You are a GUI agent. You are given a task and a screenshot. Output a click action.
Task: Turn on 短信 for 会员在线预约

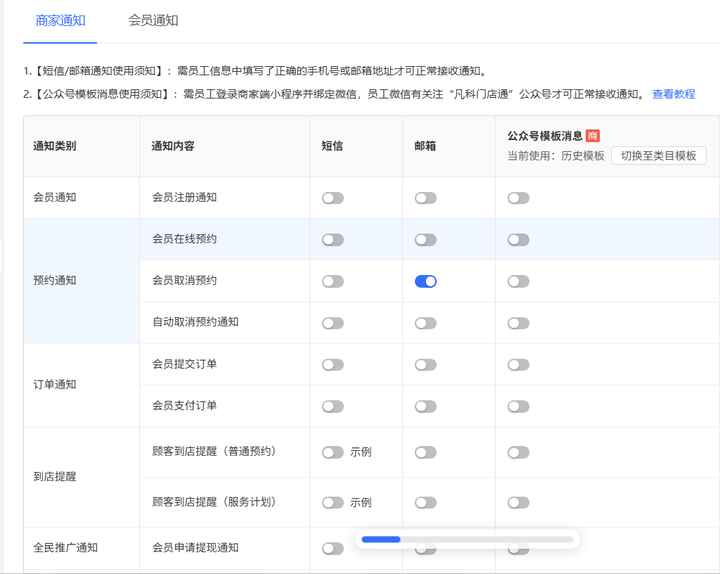pos(333,240)
